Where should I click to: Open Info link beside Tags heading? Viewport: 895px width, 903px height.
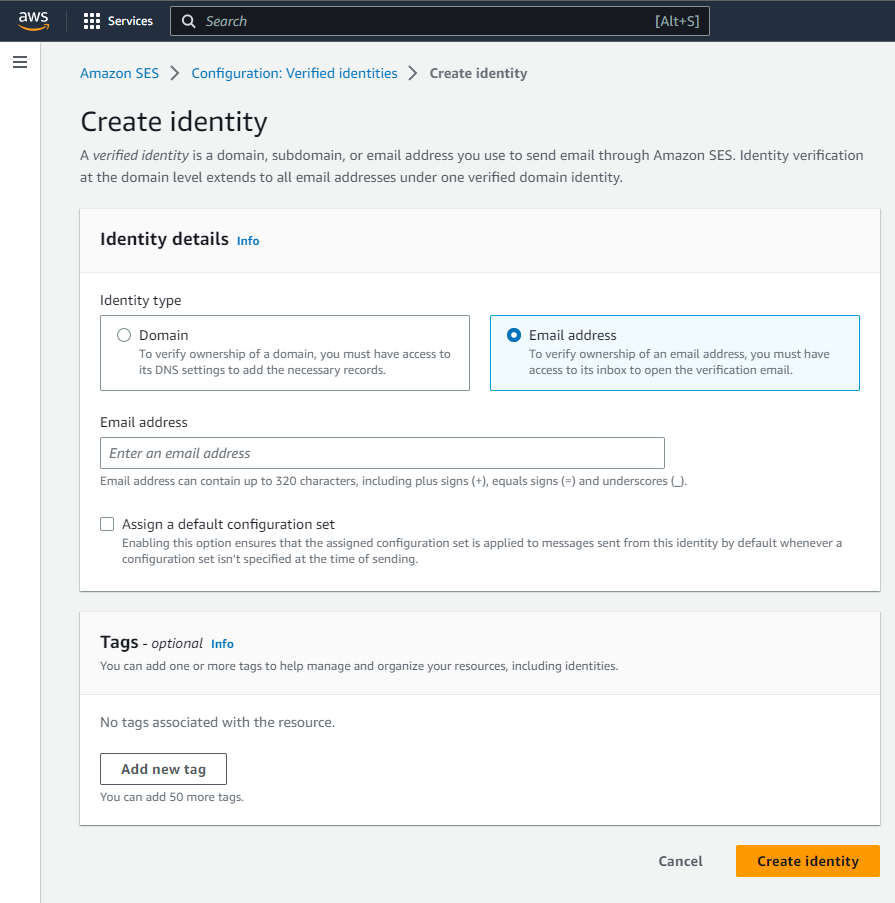tap(222, 644)
